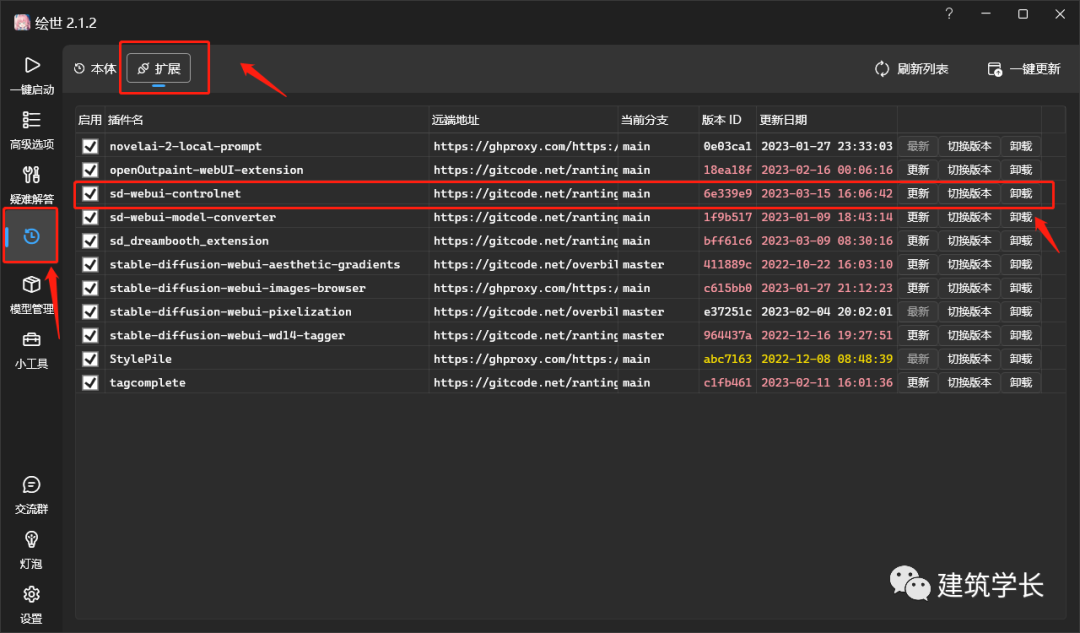Toggle the wd14-tagger extension checkbox
The height and width of the screenshot is (633, 1080).
pyautogui.click(x=90, y=335)
